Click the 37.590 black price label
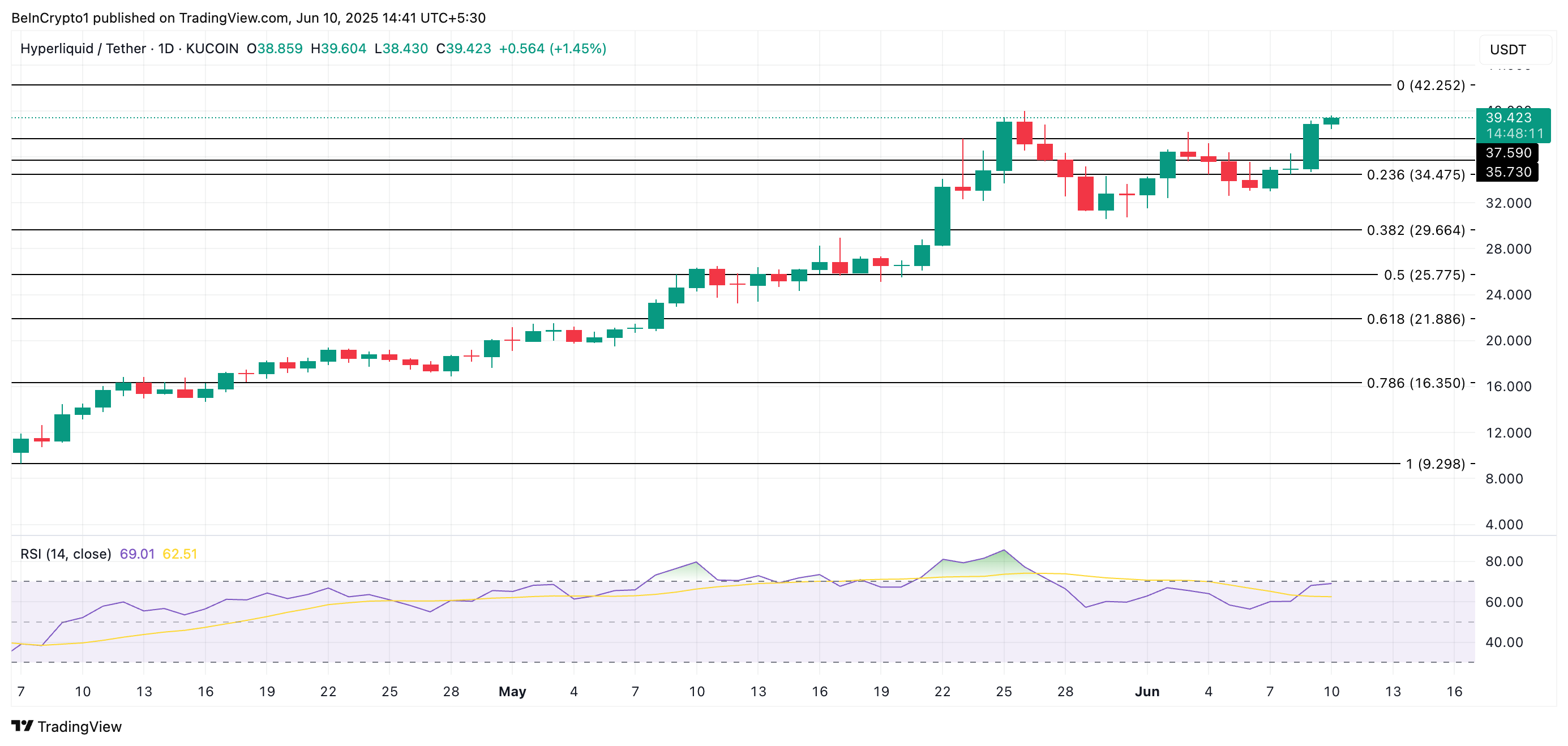The height and width of the screenshot is (746, 1568). [x=1508, y=153]
